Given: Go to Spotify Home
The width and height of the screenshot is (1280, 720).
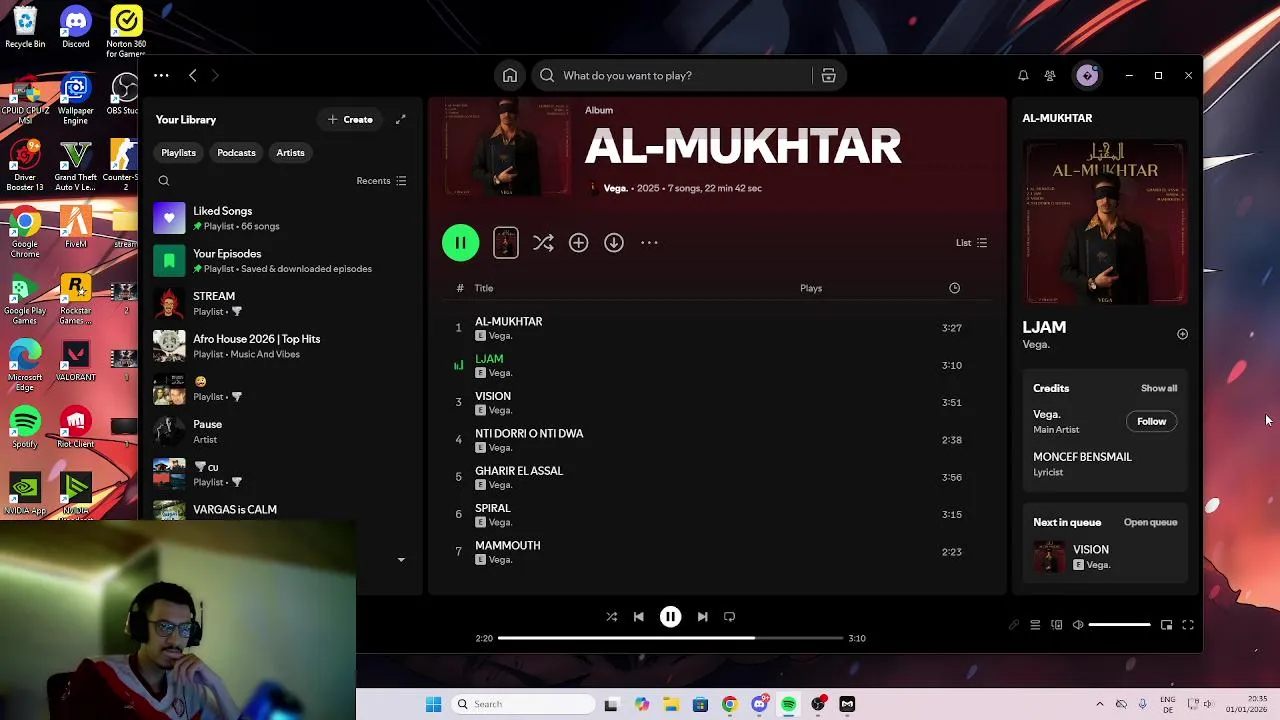Looking at the screenshot, I should pyautogui.click(x=510, y=75).
